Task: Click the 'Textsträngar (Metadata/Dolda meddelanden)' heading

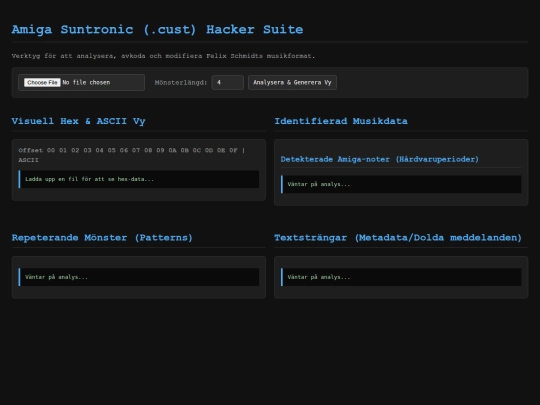Action: pos(398,238)
